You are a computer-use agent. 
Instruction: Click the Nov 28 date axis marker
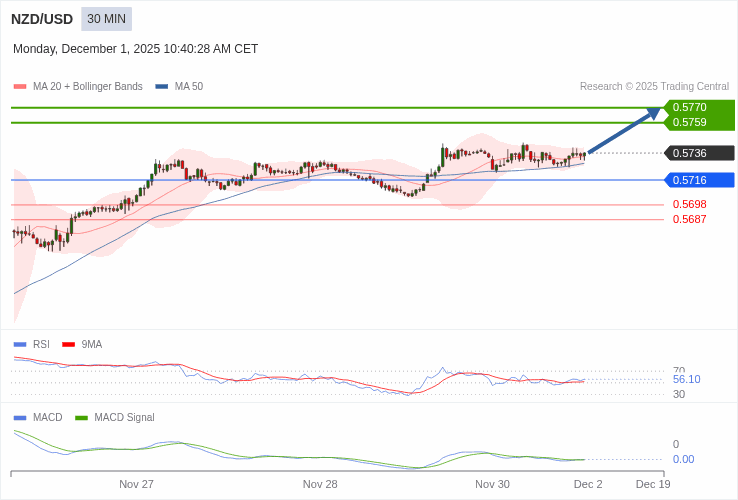point(320,484)
